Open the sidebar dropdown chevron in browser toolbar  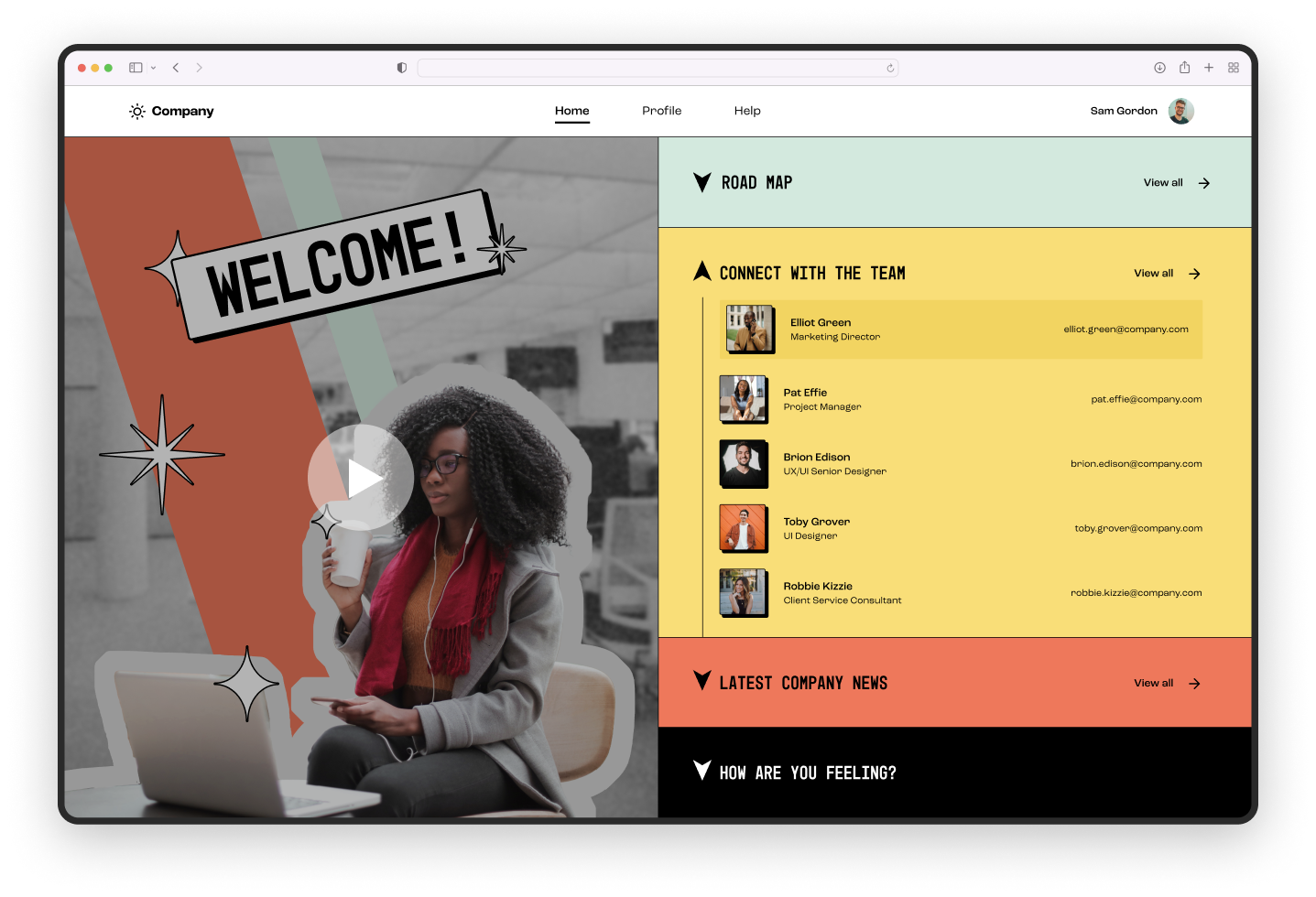click(153, 68)
